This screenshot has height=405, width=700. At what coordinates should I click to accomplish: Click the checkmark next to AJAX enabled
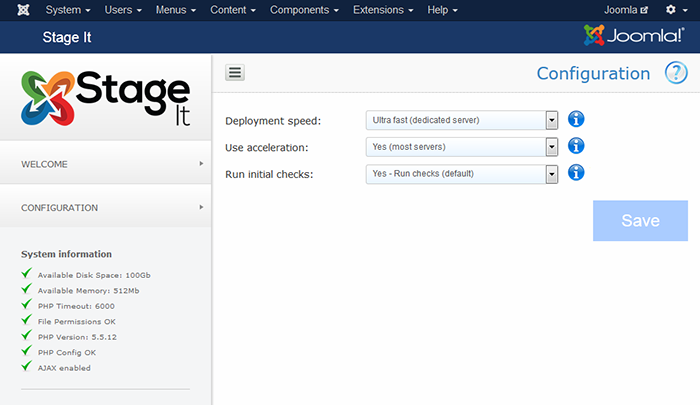pyautogui.click(x=27, y=366)
